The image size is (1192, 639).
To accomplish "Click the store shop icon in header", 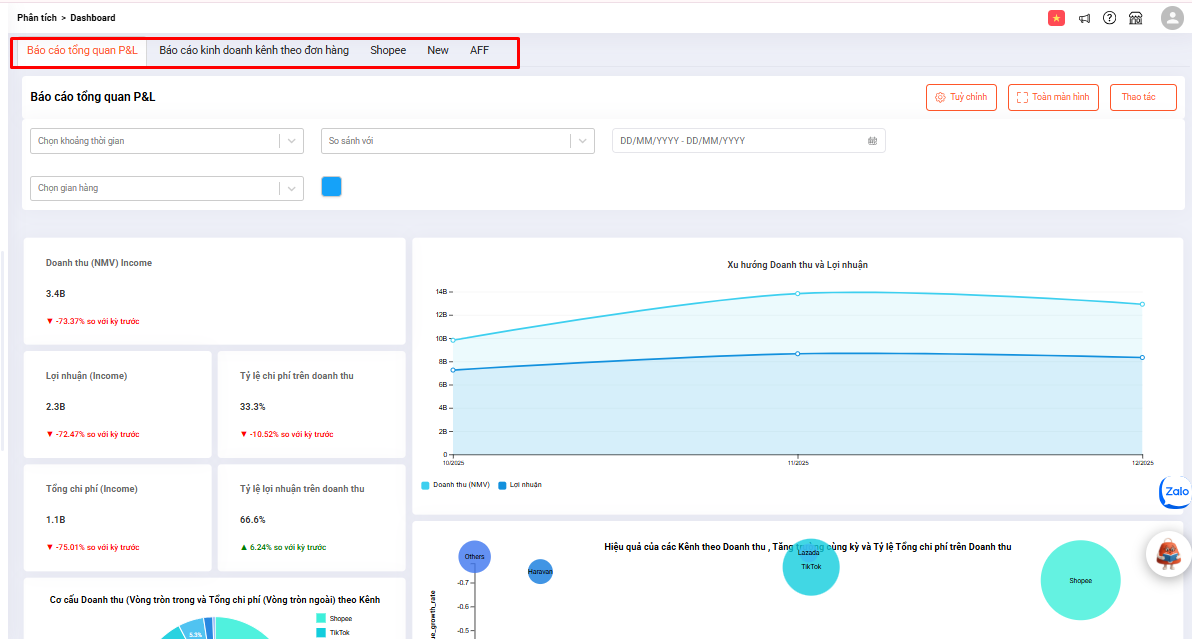I will [1135, 18].
